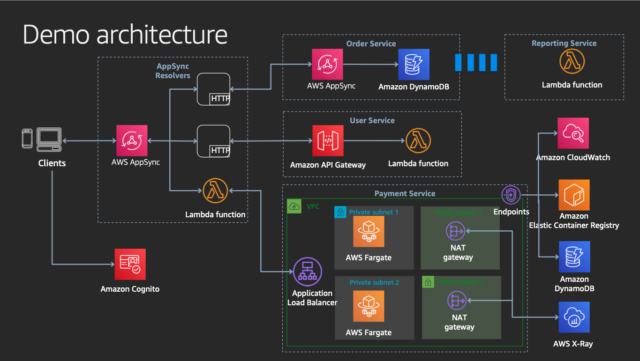Click the Amazon Cognito icon
This screenshot has width=640, height=361.
pos(130,264)
